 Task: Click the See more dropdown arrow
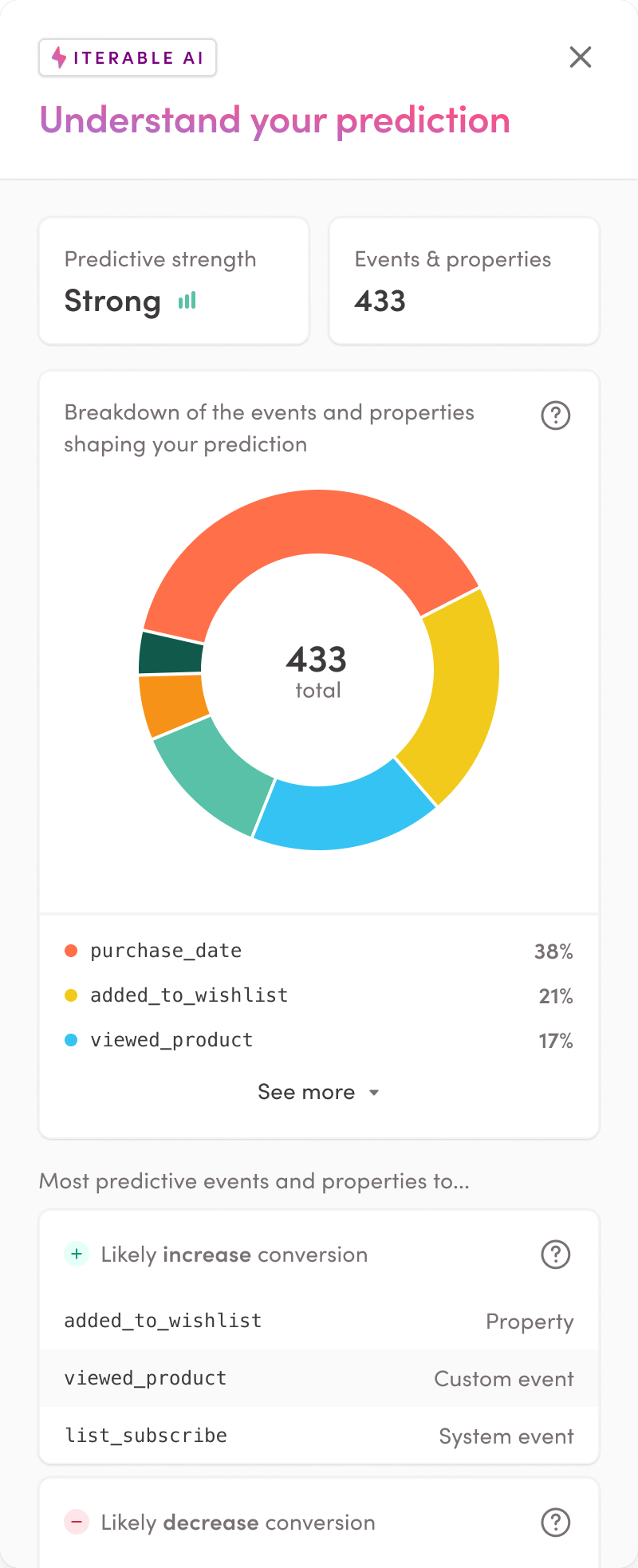pos(374,1093)
